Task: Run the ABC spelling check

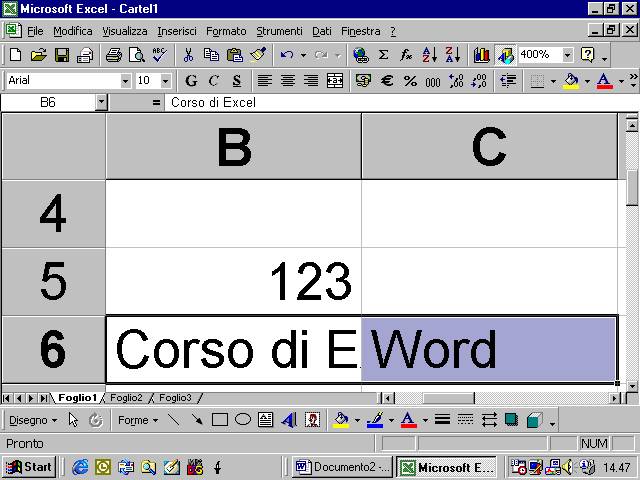Action: click(160, 55)
